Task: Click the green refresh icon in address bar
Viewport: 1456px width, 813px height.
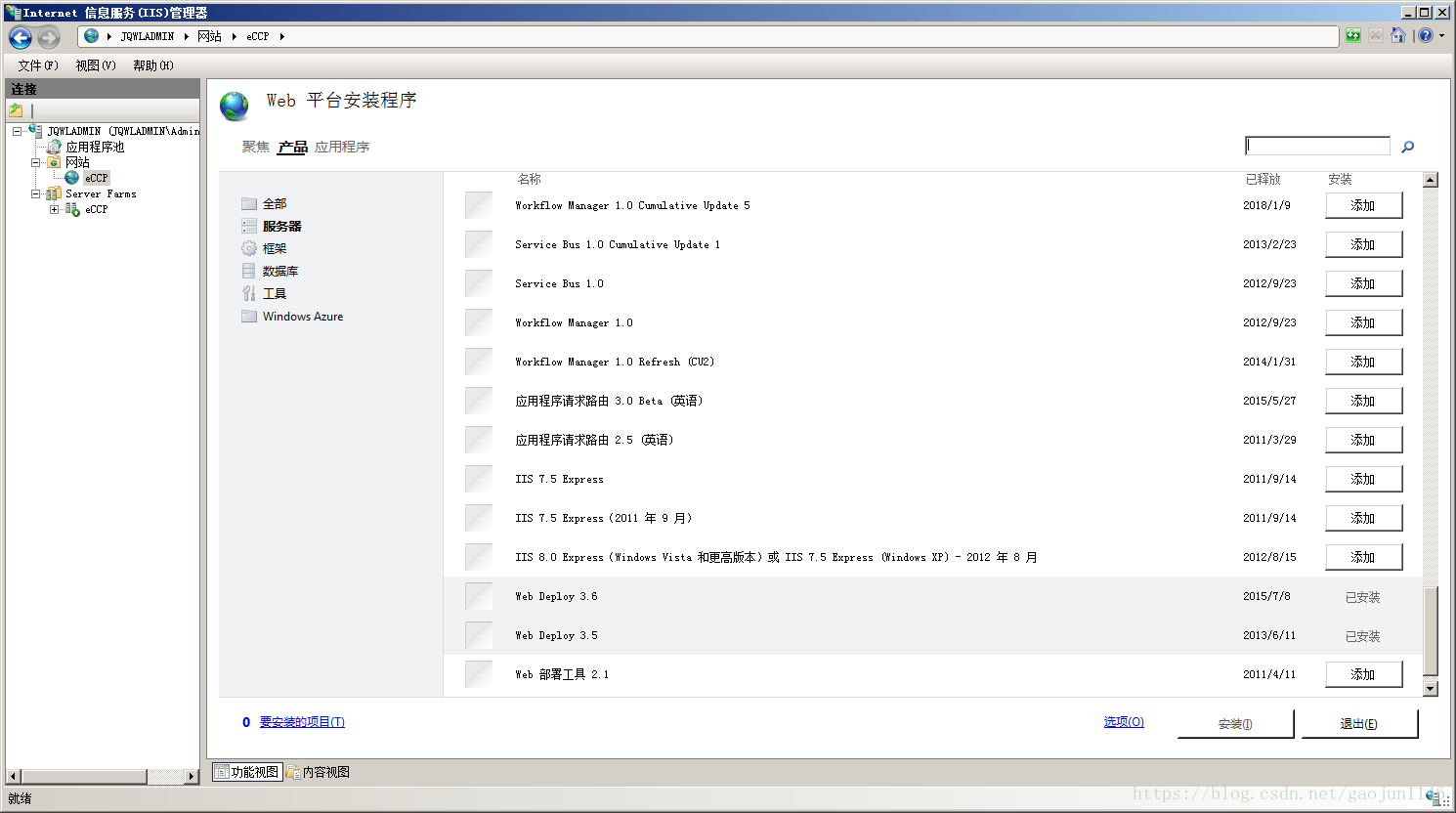Action: click(1352, 36)
